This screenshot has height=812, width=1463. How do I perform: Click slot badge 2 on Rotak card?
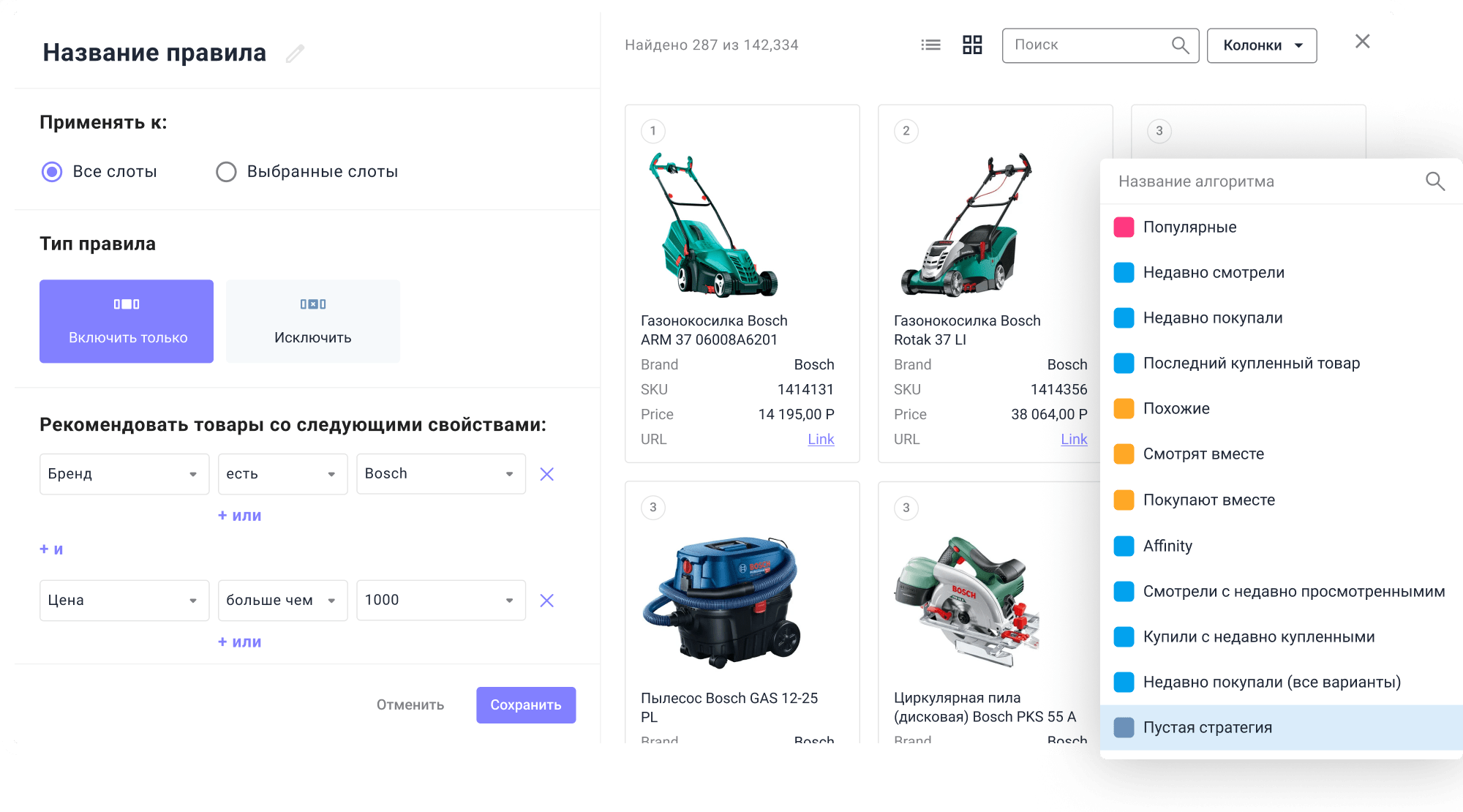tap(906, 131)
